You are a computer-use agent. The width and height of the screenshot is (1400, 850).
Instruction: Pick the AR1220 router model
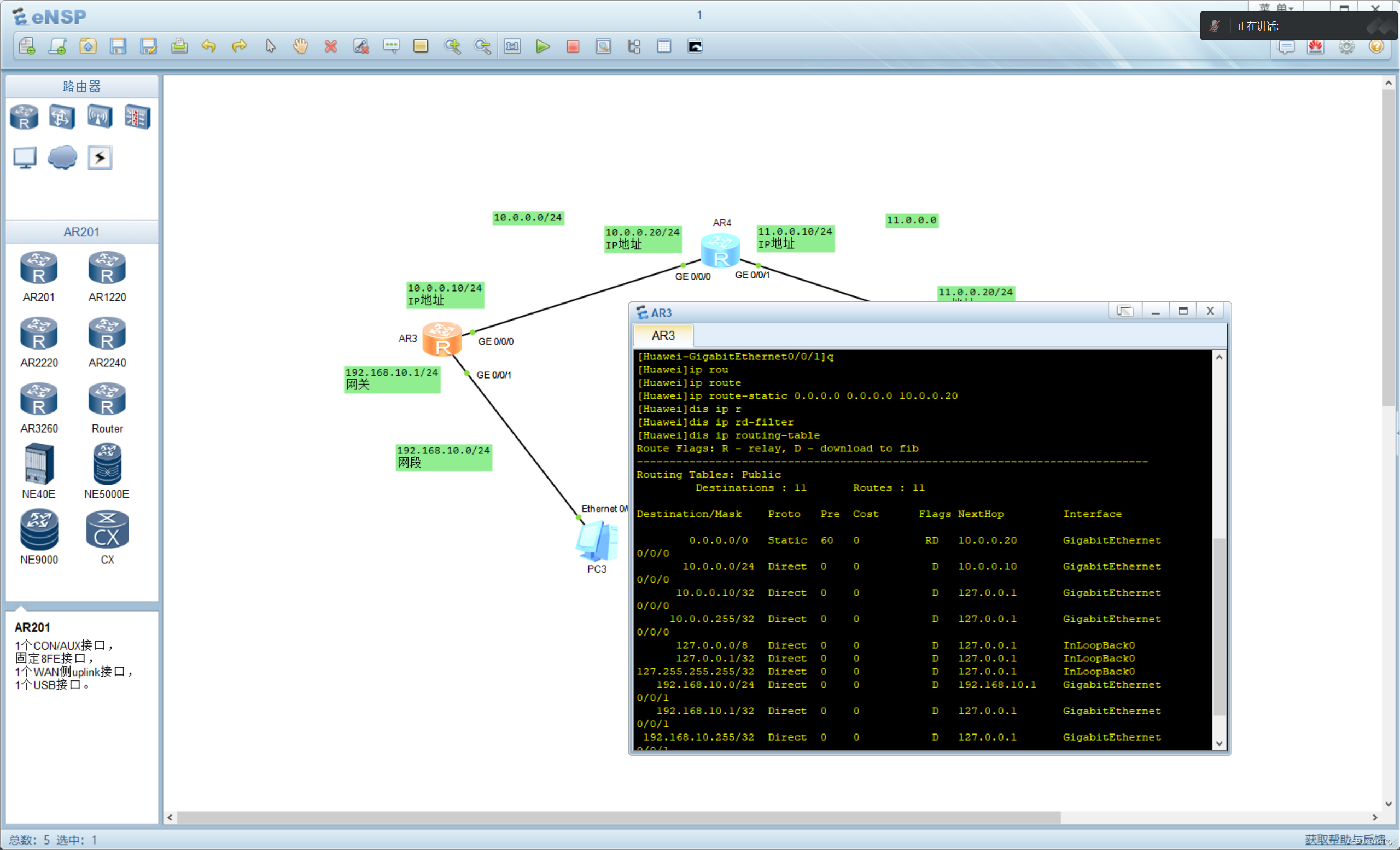(x=107, y=277)
